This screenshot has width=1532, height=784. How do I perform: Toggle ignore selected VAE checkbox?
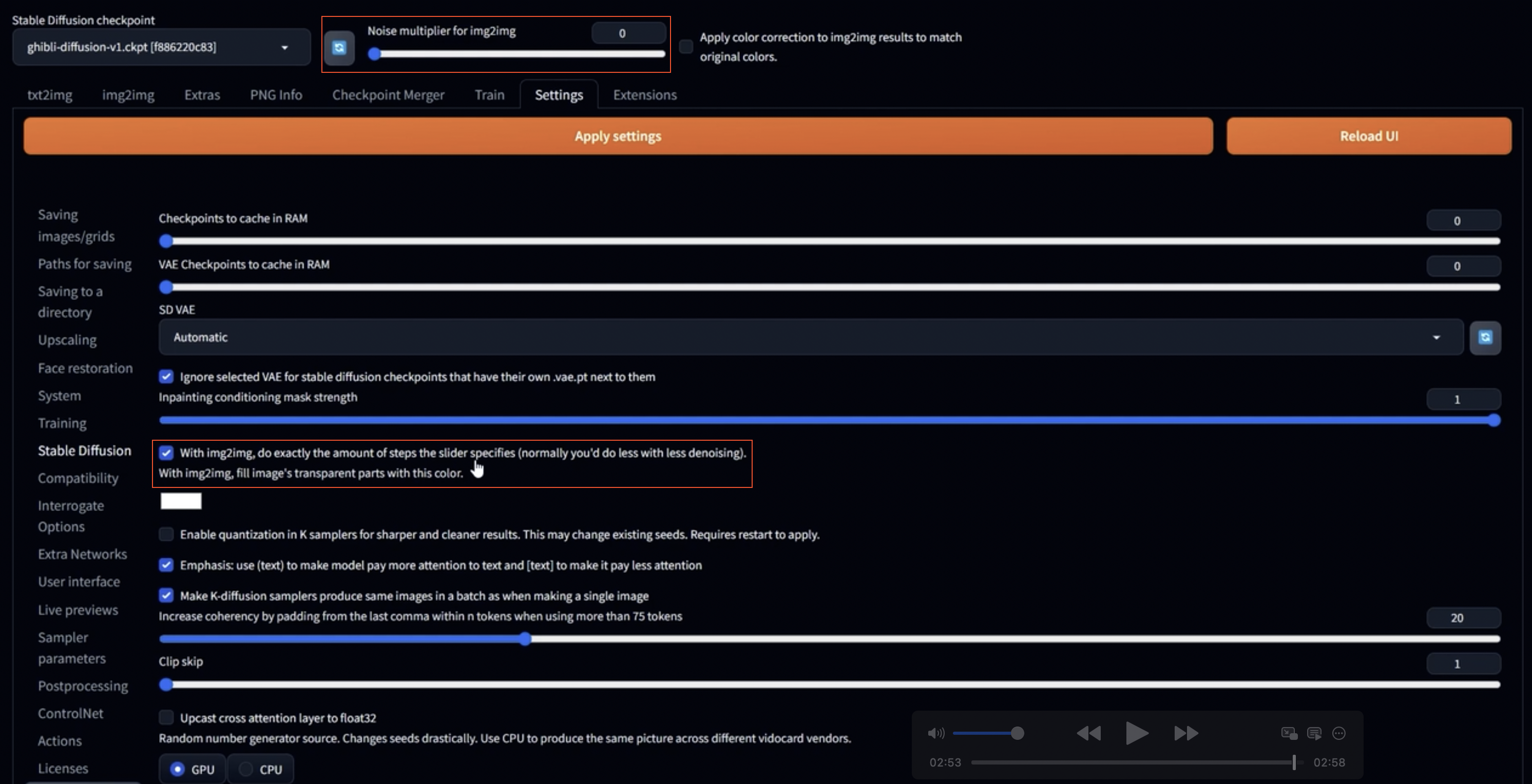pyautogui.click(x=166, y=377)
